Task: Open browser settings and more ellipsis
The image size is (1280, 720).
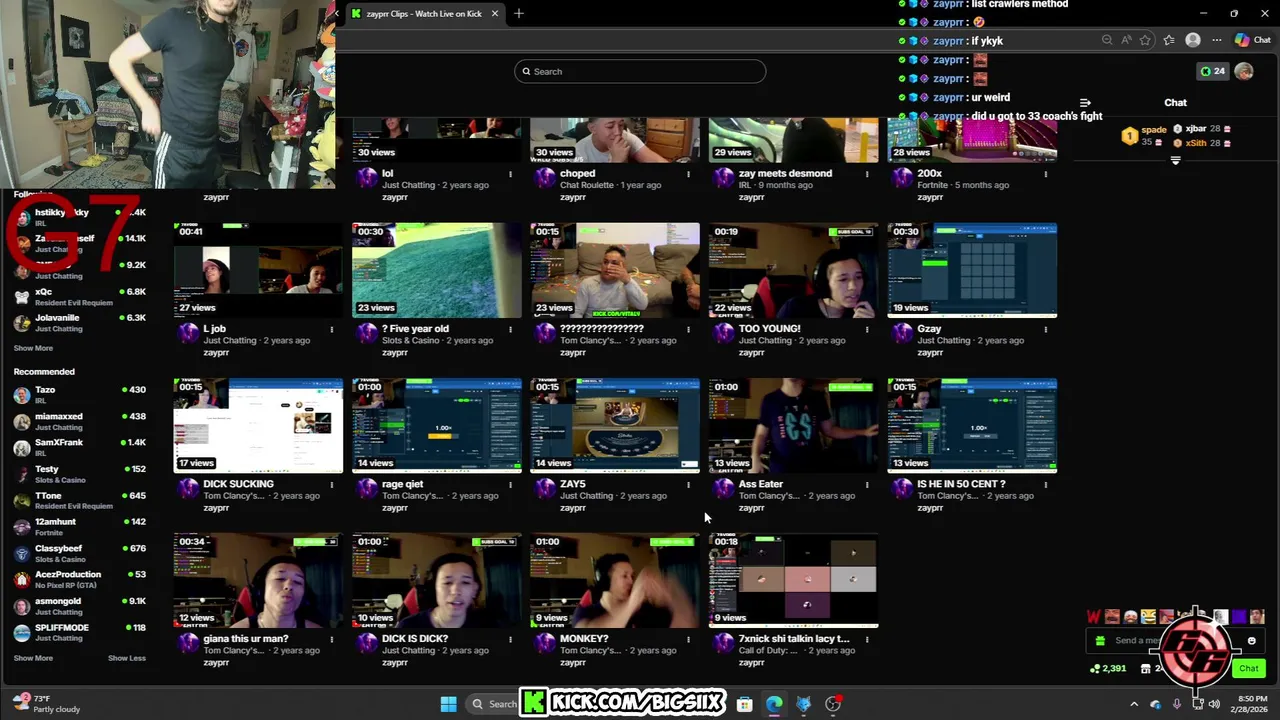Action: coord(1217,40)
